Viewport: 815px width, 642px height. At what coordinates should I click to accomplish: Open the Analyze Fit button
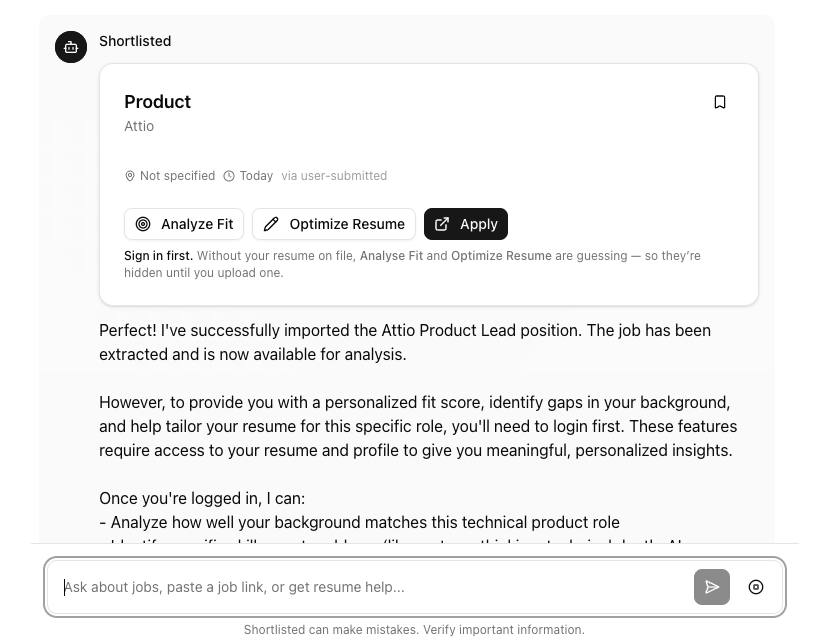tap(184, 224)
